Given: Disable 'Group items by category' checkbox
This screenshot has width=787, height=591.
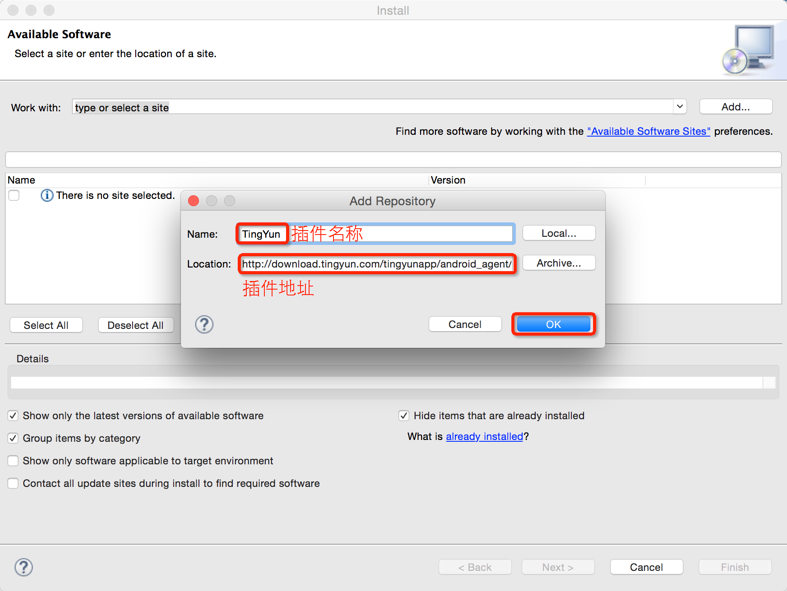Looking at the screenshot, I should [x=13, y=438].
